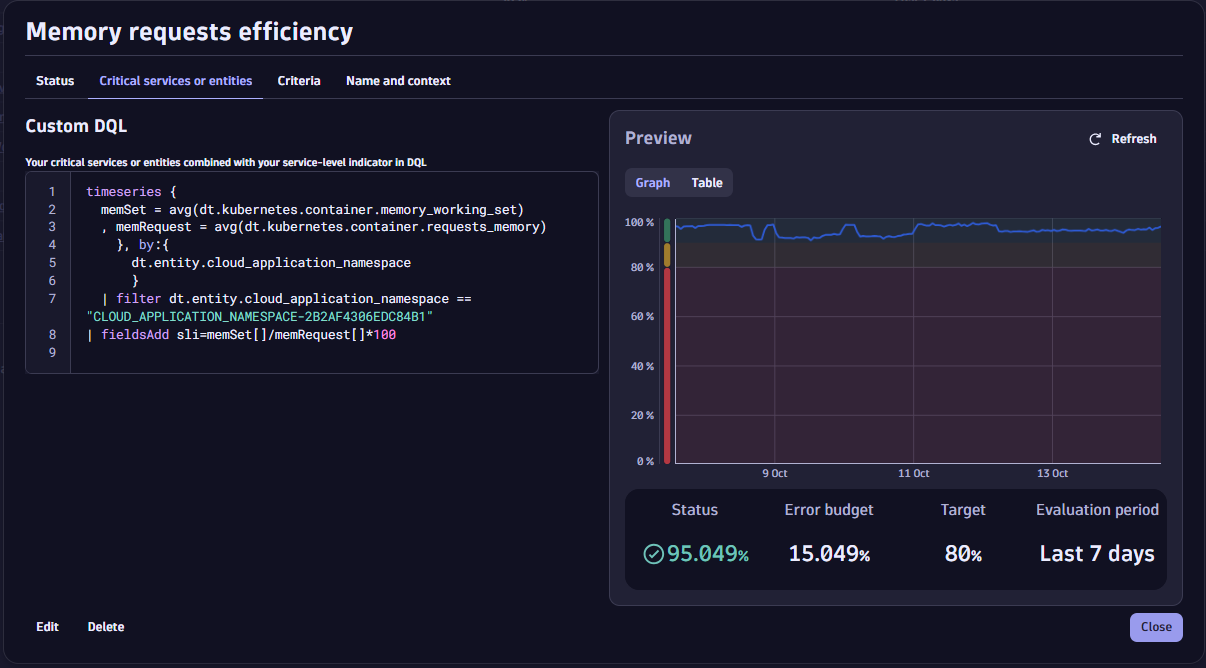Click the 80% Target value

click(962, 553)
